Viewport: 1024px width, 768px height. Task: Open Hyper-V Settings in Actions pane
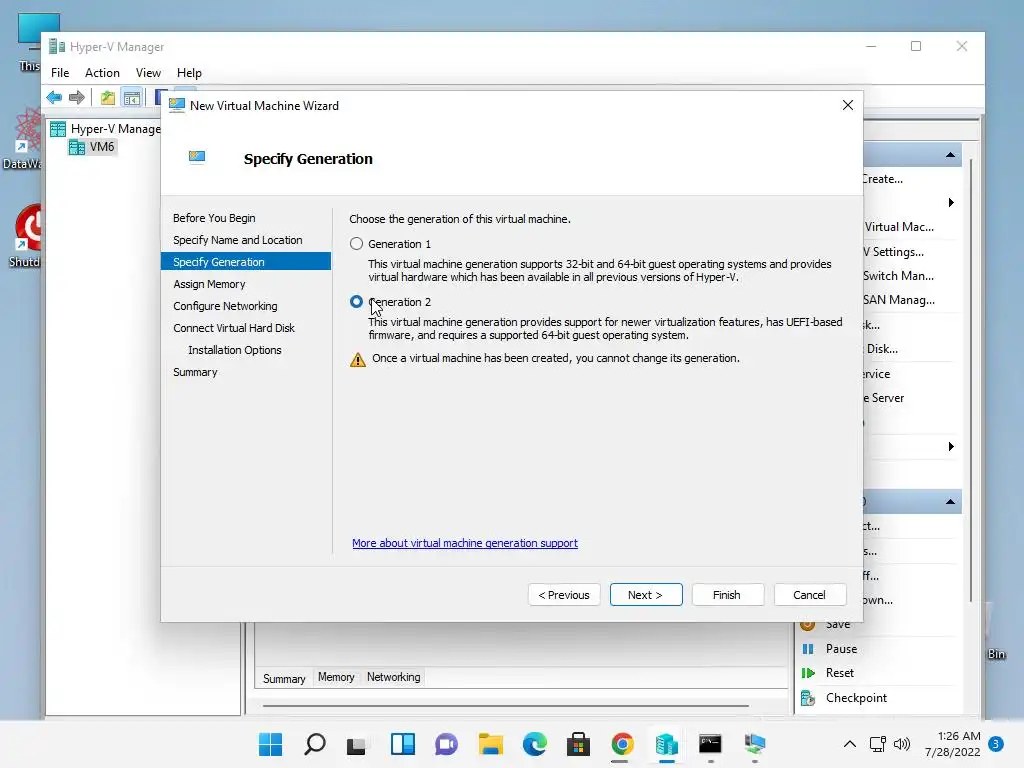(x=894, y=251)
